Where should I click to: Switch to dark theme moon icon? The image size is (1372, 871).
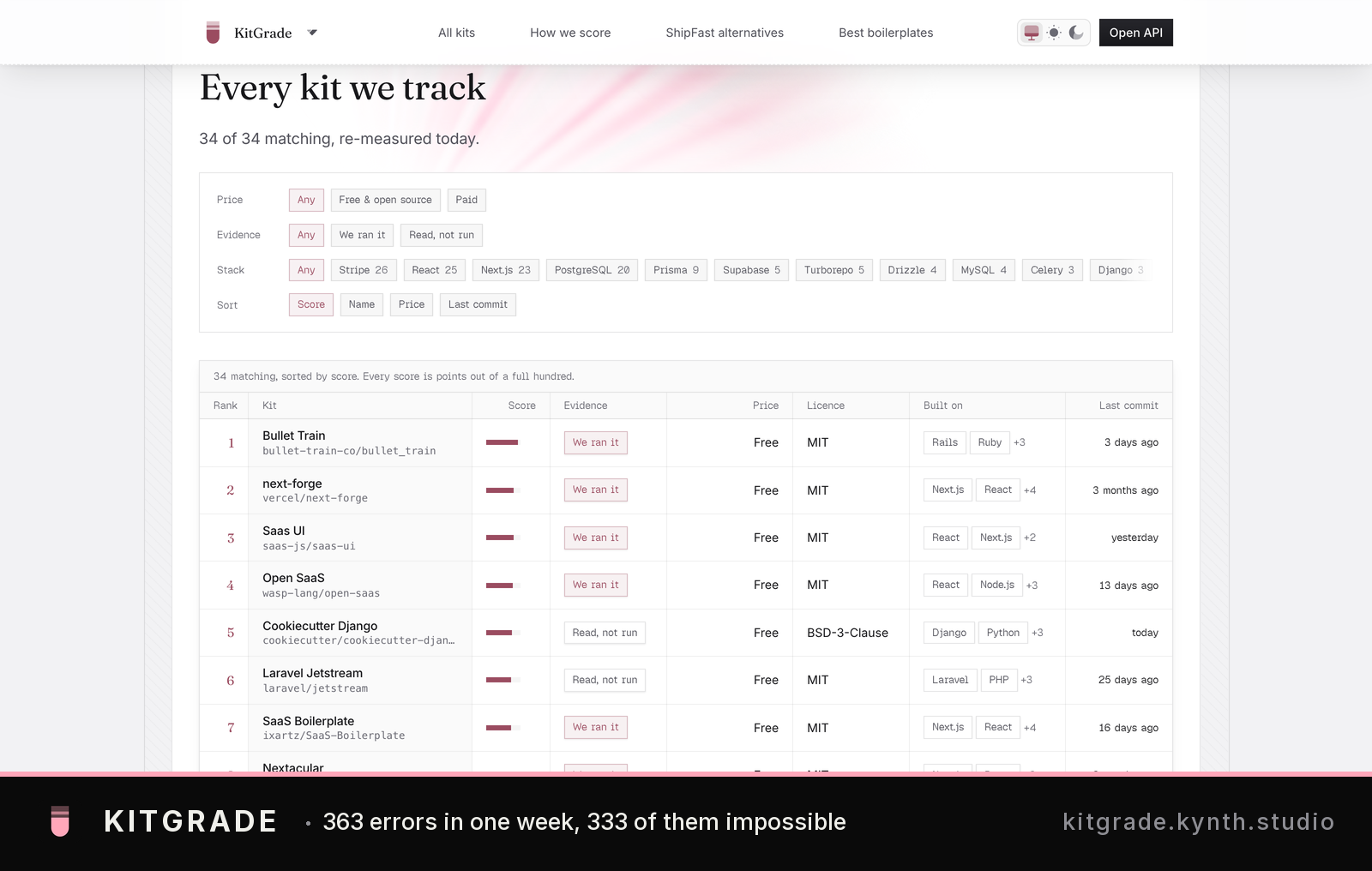[x=1076, y=33]
